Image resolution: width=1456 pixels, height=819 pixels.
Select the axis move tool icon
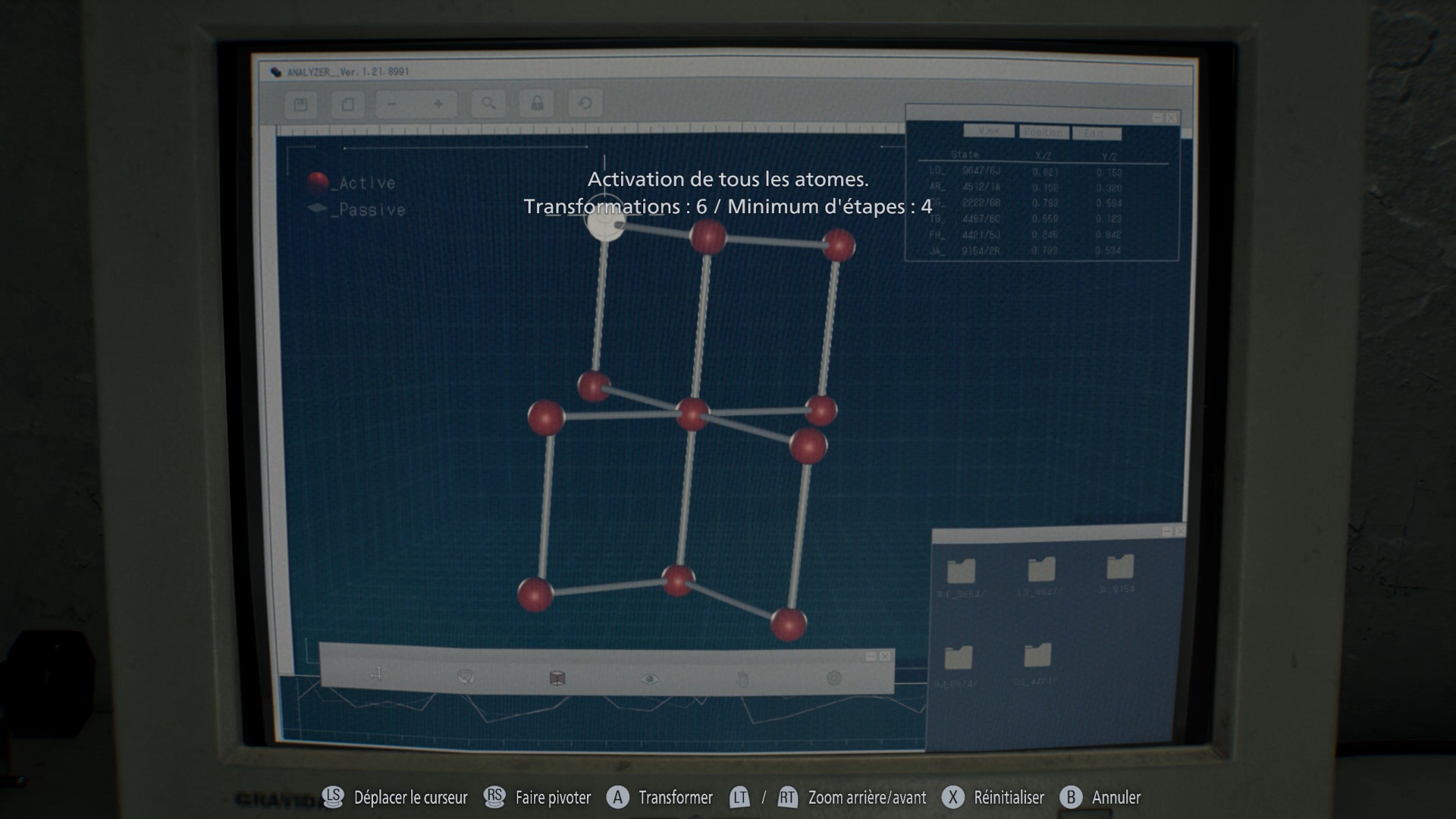pyautogui.click(x=376, y=674)
